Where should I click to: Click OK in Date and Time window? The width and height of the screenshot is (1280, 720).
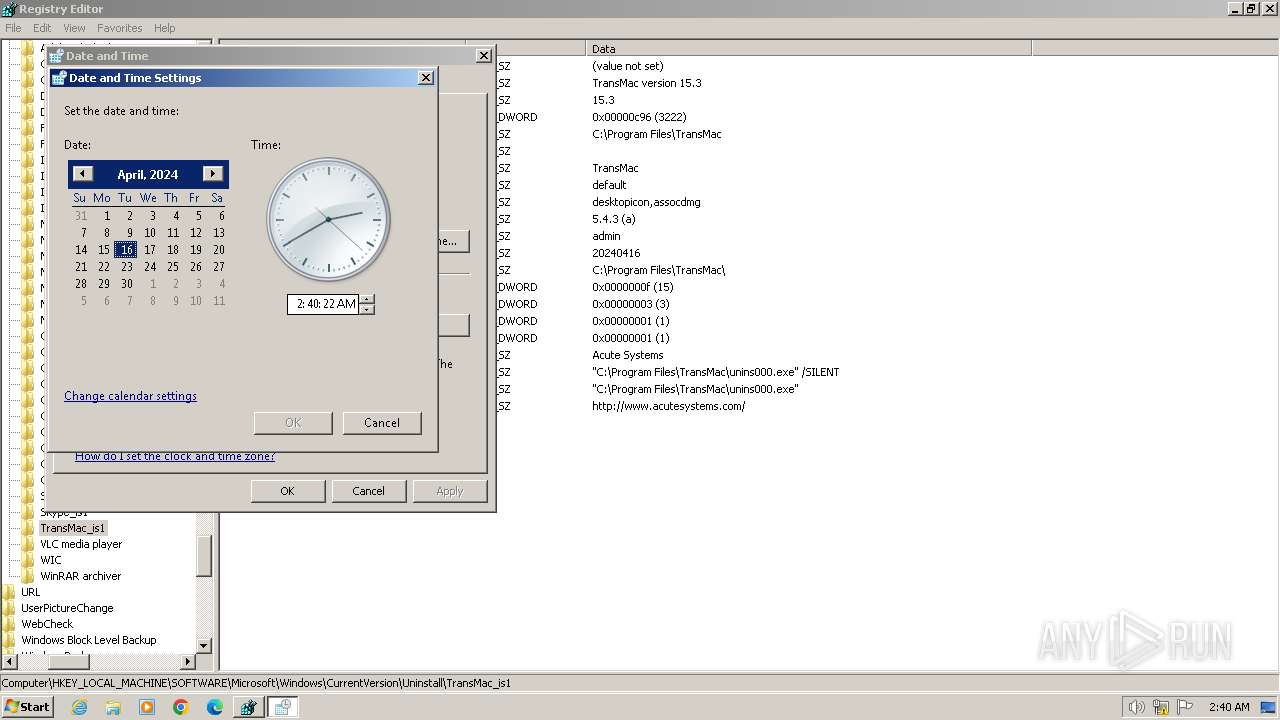coord(287,491)
